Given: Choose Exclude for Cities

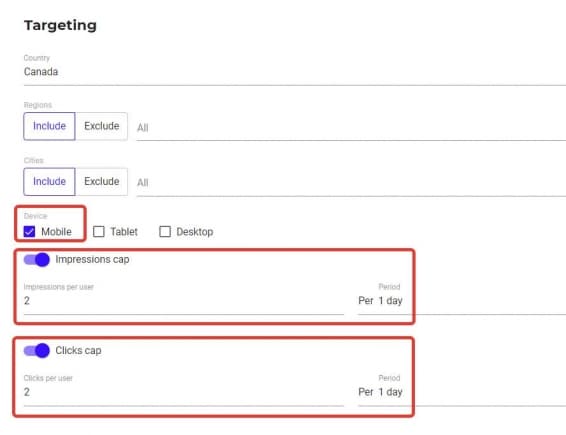Looking at the screenshot, I should (x=101, y=181).
